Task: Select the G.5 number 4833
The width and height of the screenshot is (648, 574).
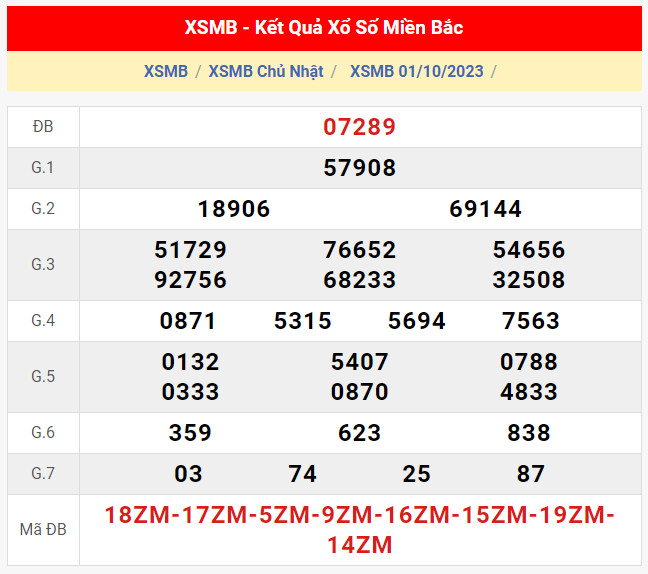Action: 529,392
